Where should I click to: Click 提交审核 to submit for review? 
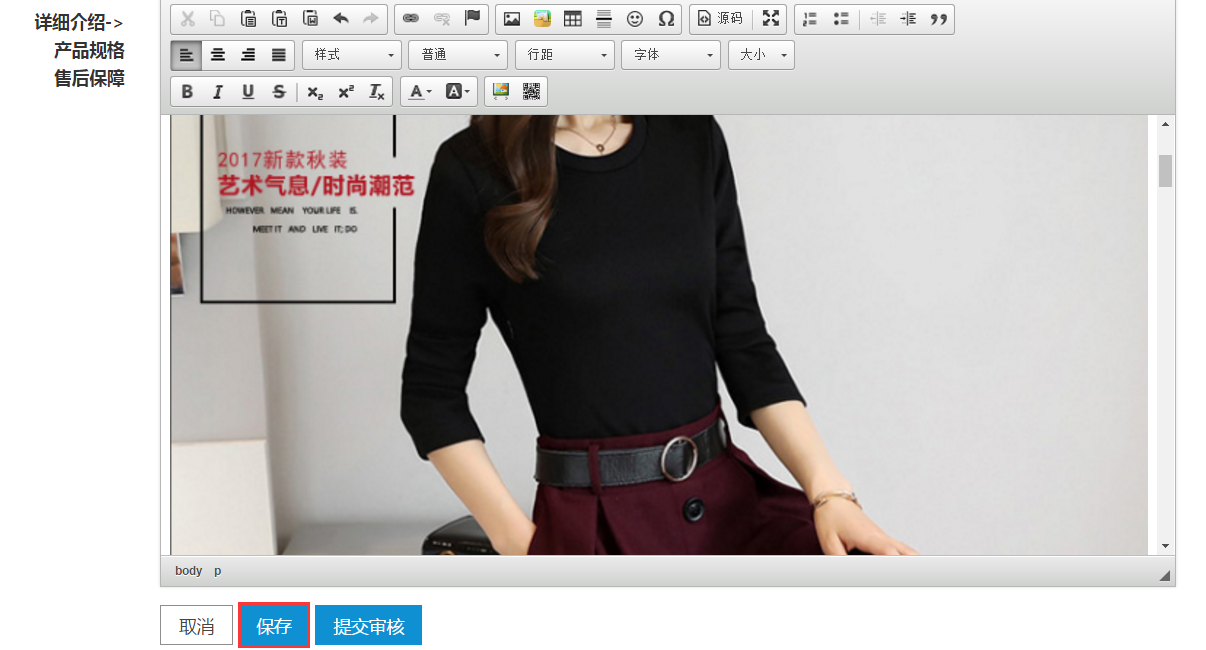pyautogui.click(x=368, y=626)
